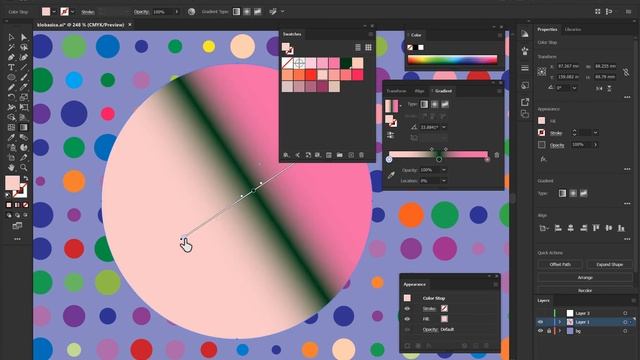The height and width of the screenshot is (360, 640).
Task: Click Horizontal Align Left icon in Align section
Action: (558, 228)
